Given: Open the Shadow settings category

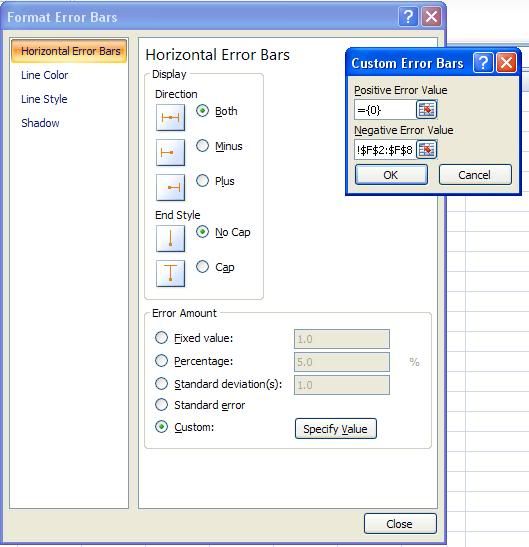Looking at the screenshot, I should (40, 123).
